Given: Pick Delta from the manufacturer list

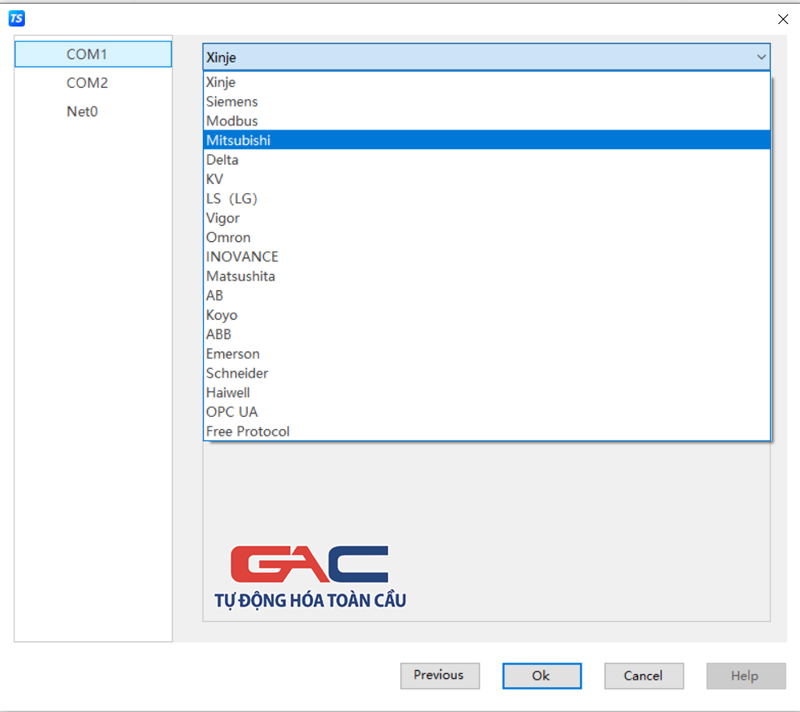Looking at the screenshot, I should point(486,160).
